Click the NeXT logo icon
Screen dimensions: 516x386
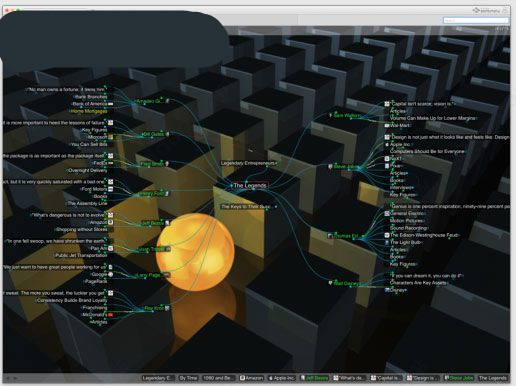pos(387,159)
